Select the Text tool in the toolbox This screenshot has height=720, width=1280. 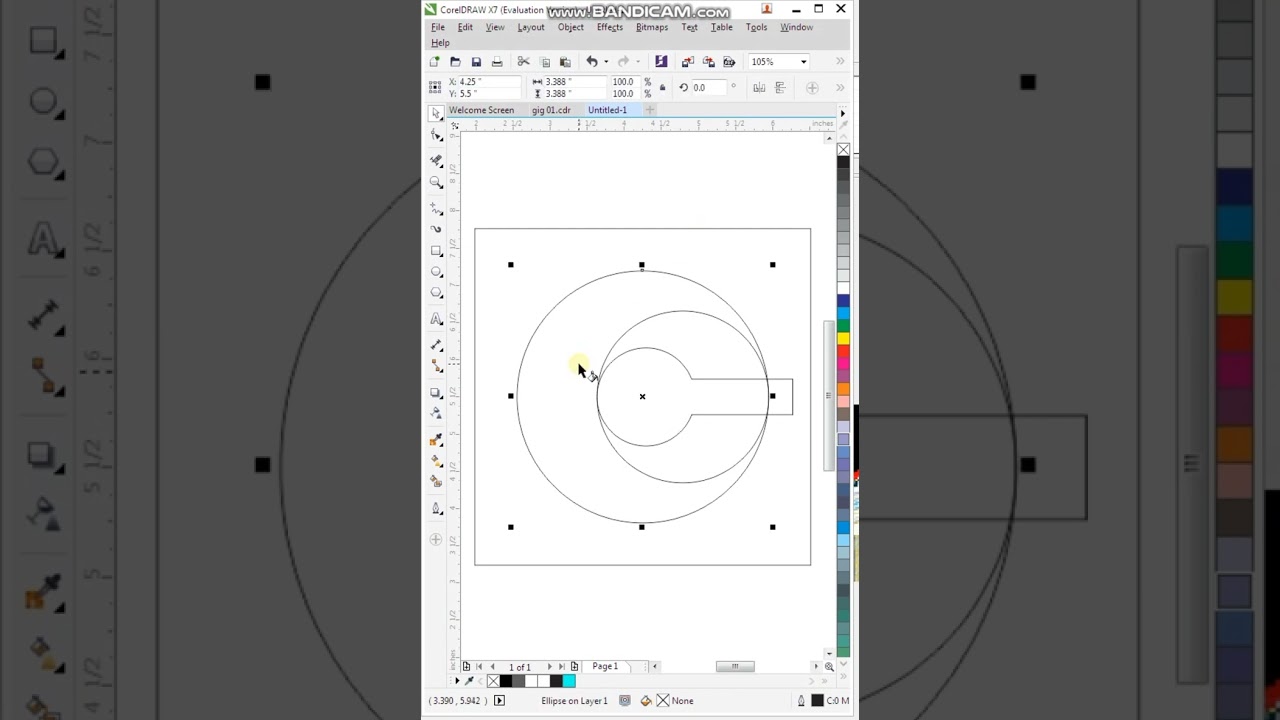point(436,319)
